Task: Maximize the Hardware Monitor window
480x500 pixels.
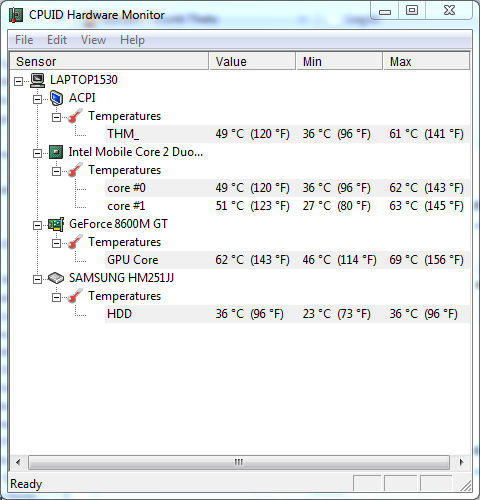Action: coord(412,11)
